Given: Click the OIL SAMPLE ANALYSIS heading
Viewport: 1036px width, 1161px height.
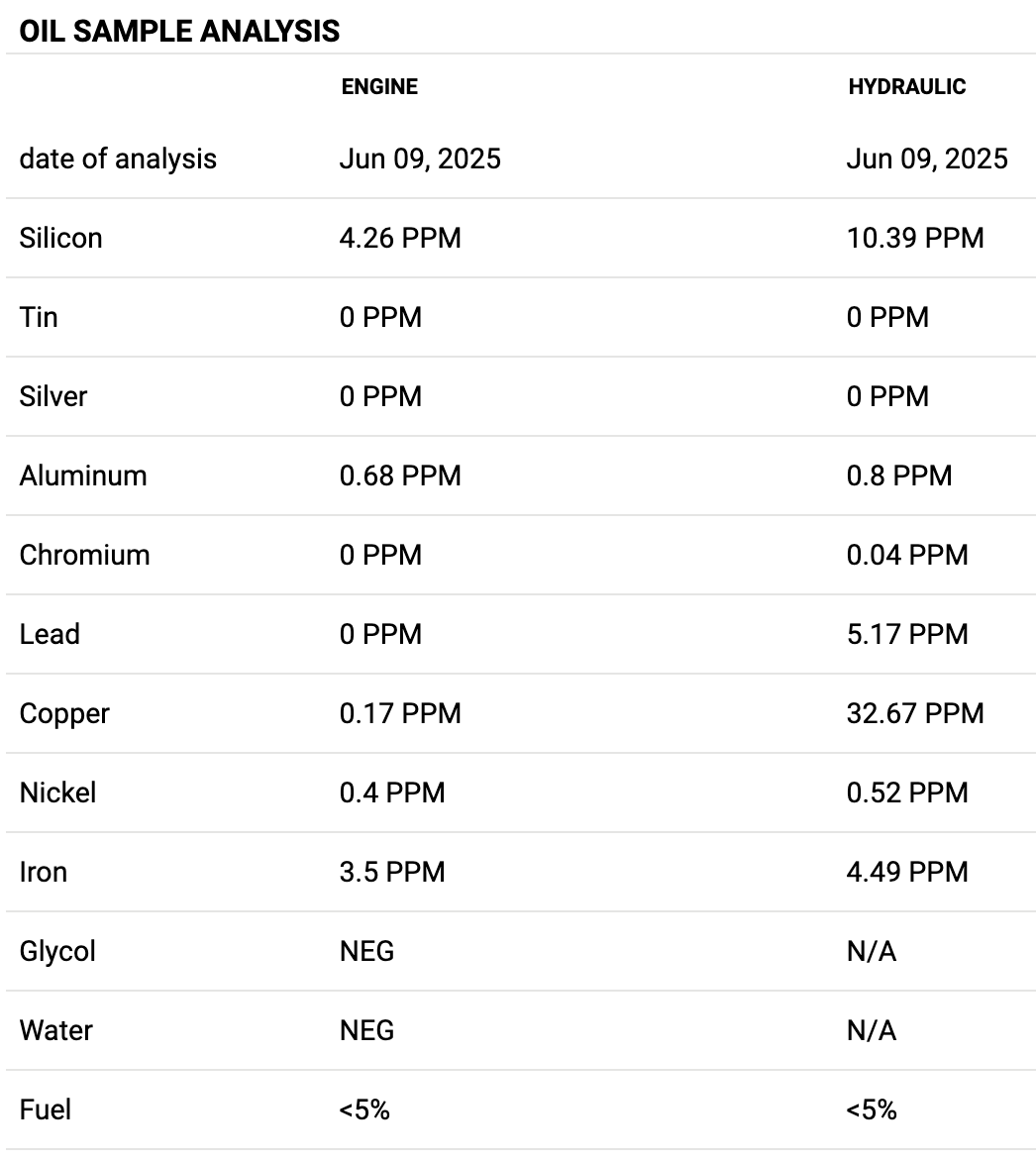Looking at the screenshot, I should point(179,31).
